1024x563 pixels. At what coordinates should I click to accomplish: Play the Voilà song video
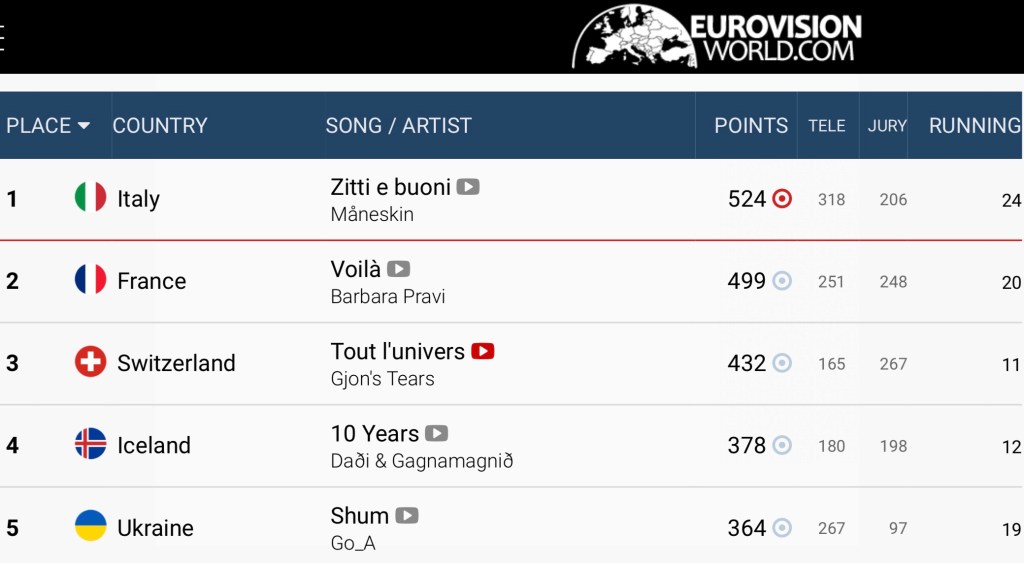tap(399, 269)
